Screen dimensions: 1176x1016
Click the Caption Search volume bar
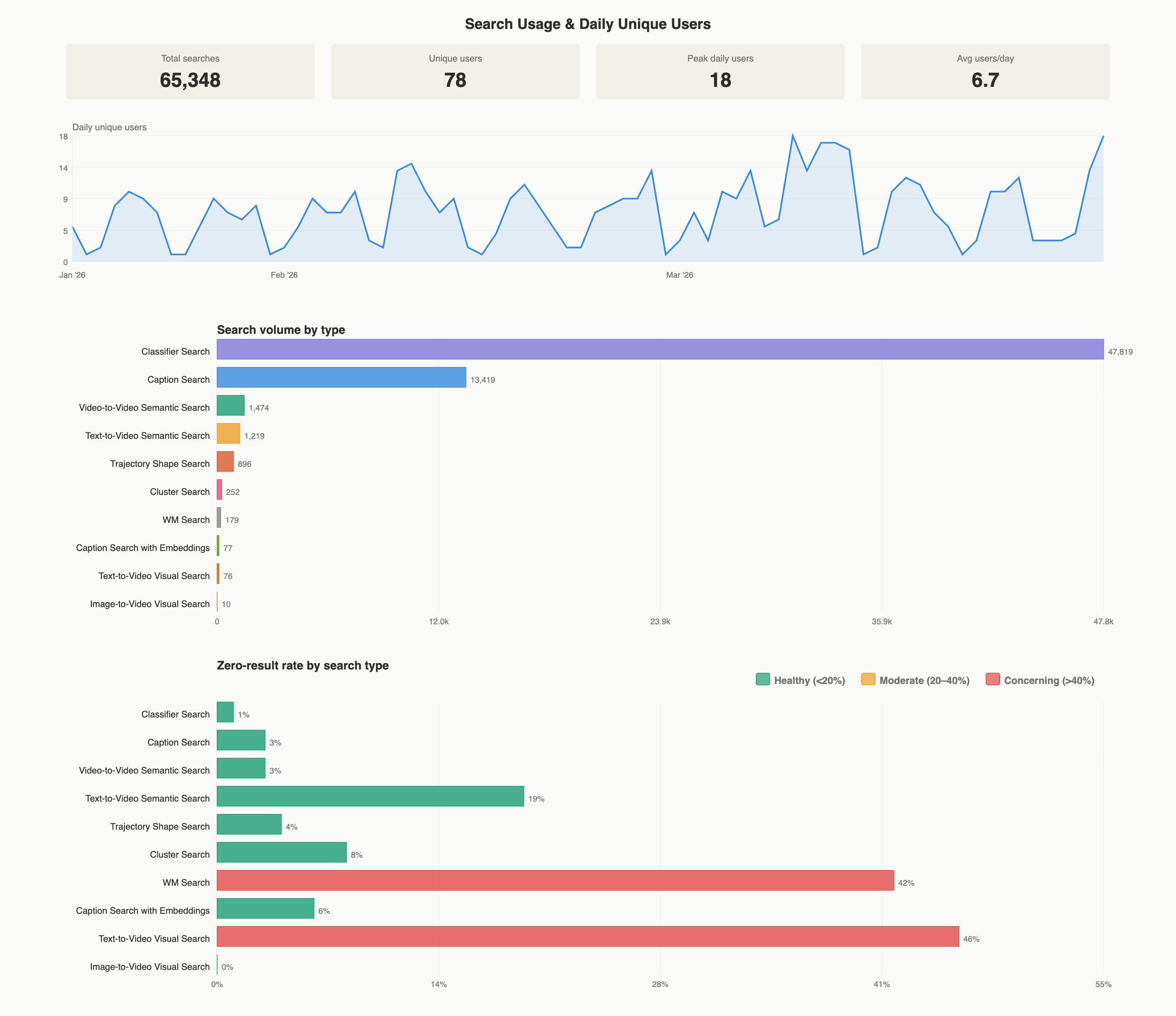[x=341, y=377]
